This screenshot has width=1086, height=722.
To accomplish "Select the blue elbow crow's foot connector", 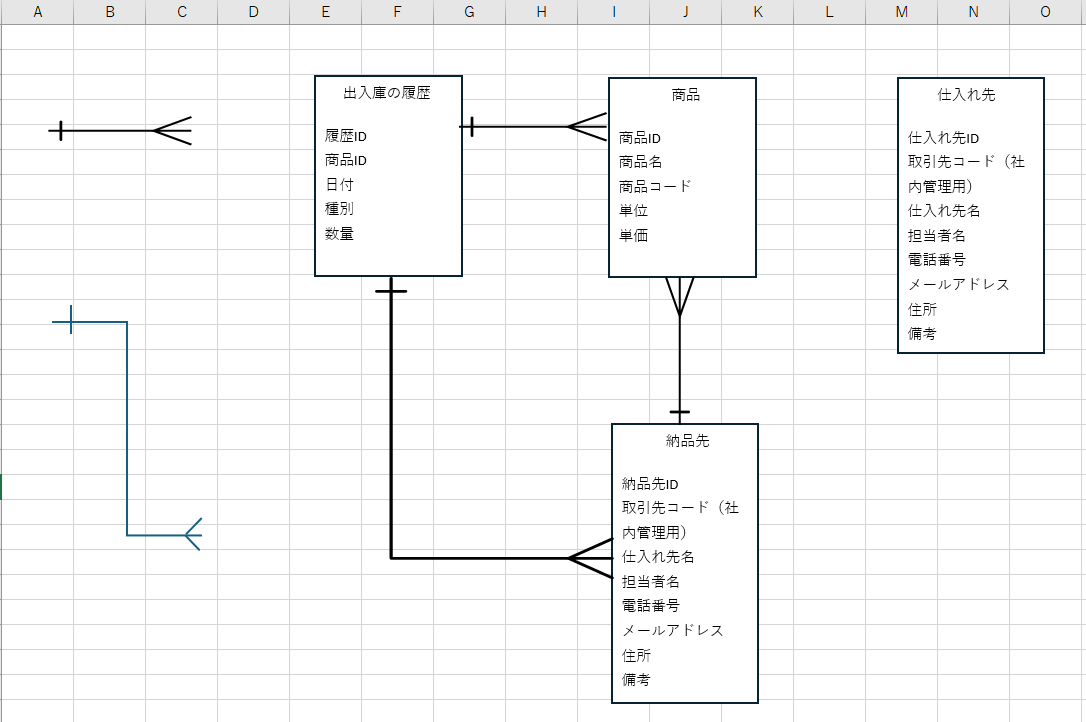I will click(127, 430).
